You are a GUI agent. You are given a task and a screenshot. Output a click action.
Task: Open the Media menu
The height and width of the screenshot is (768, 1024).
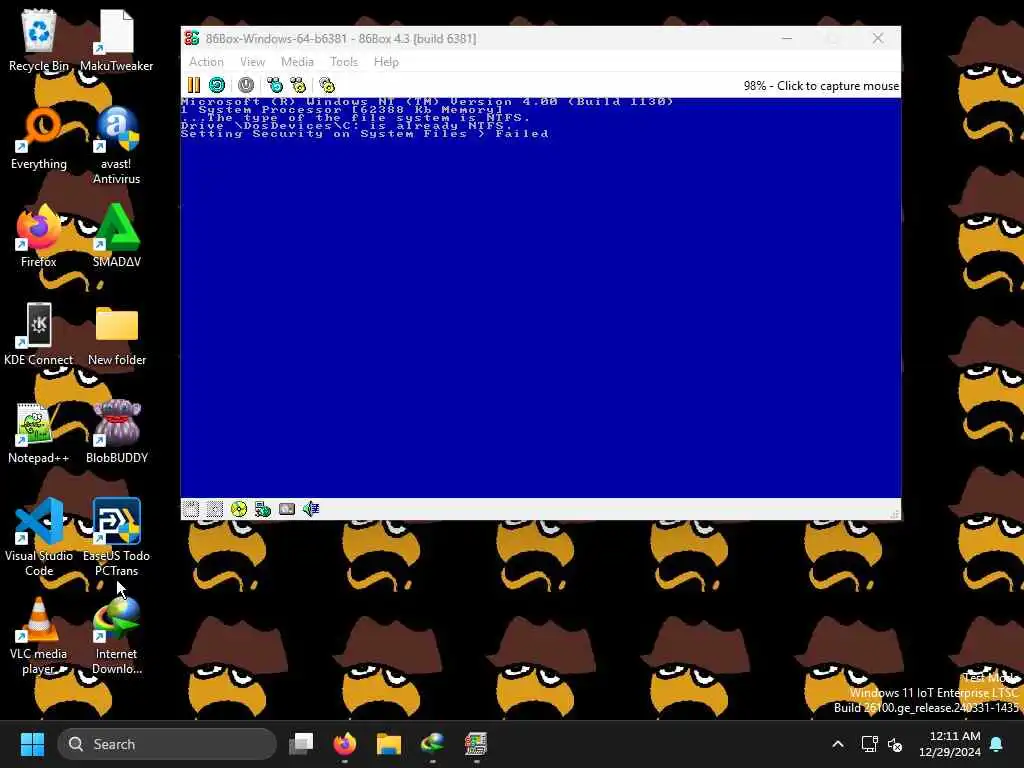click(x=297, y=61)
